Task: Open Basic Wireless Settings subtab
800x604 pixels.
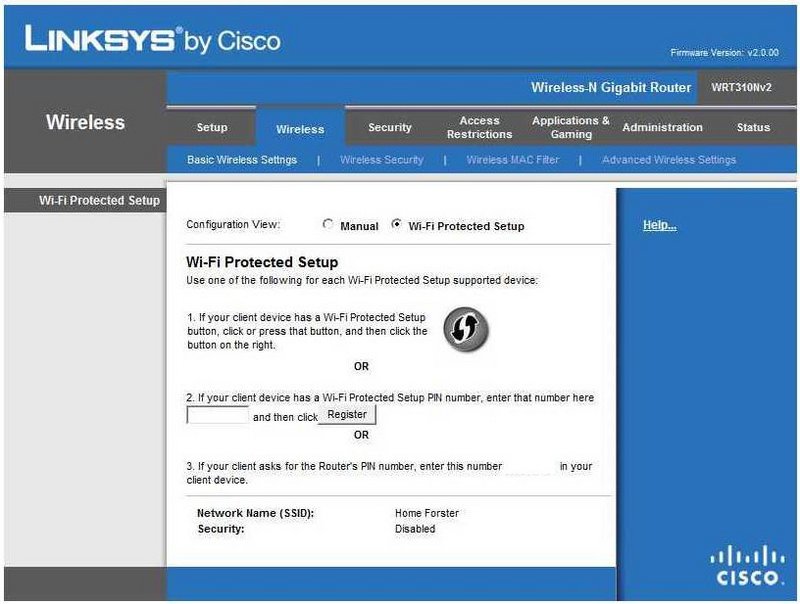Action: 242,160
